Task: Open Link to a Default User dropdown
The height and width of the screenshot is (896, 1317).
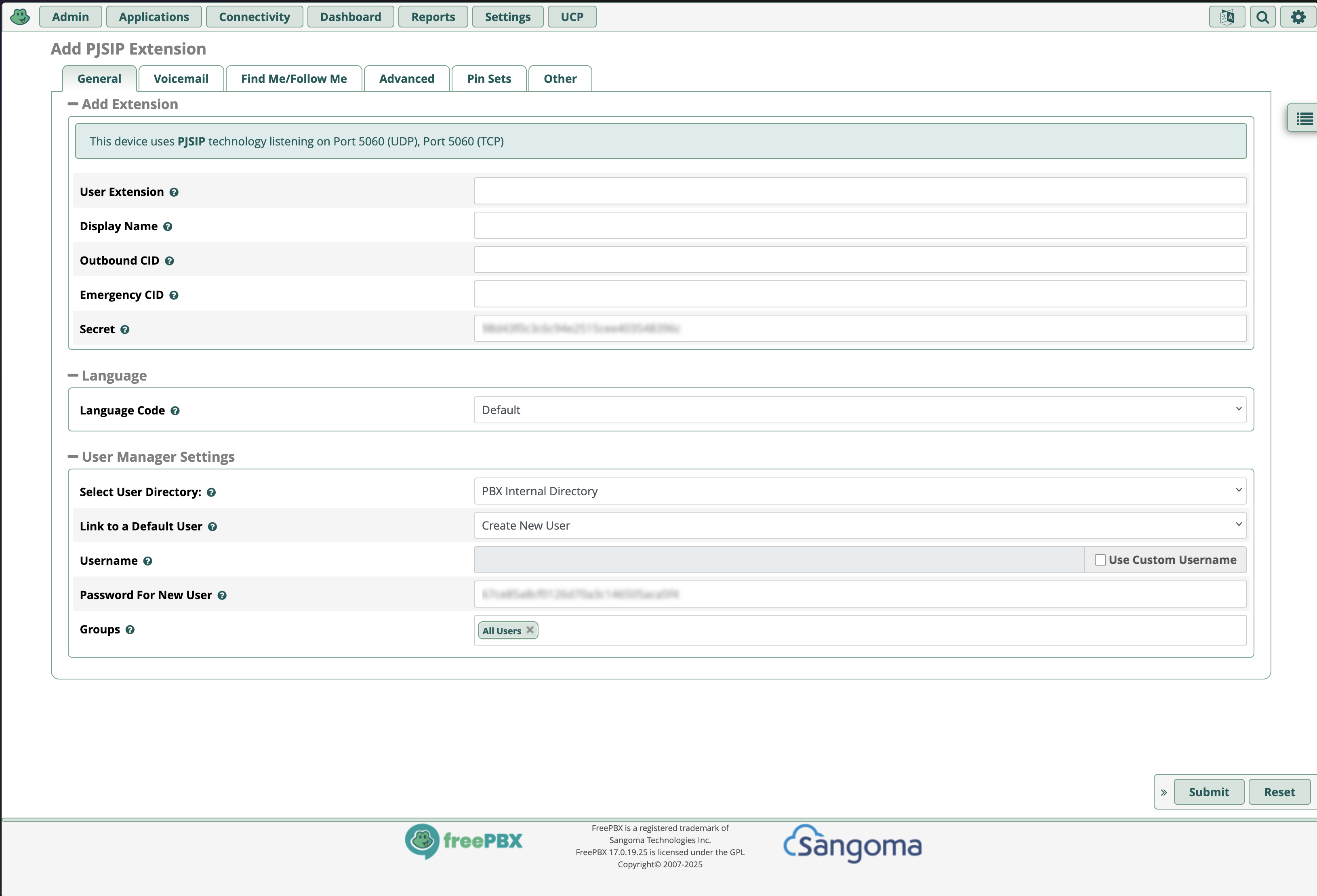Action: [860, 525]
